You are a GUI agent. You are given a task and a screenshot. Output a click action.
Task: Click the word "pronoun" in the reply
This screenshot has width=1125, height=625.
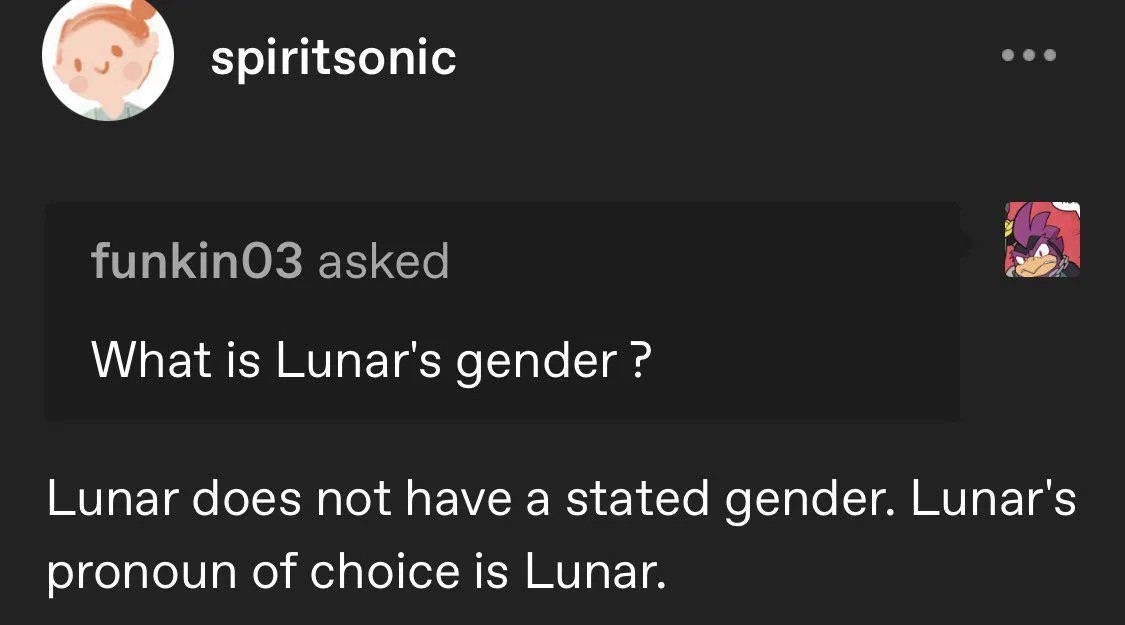[142, 574]
